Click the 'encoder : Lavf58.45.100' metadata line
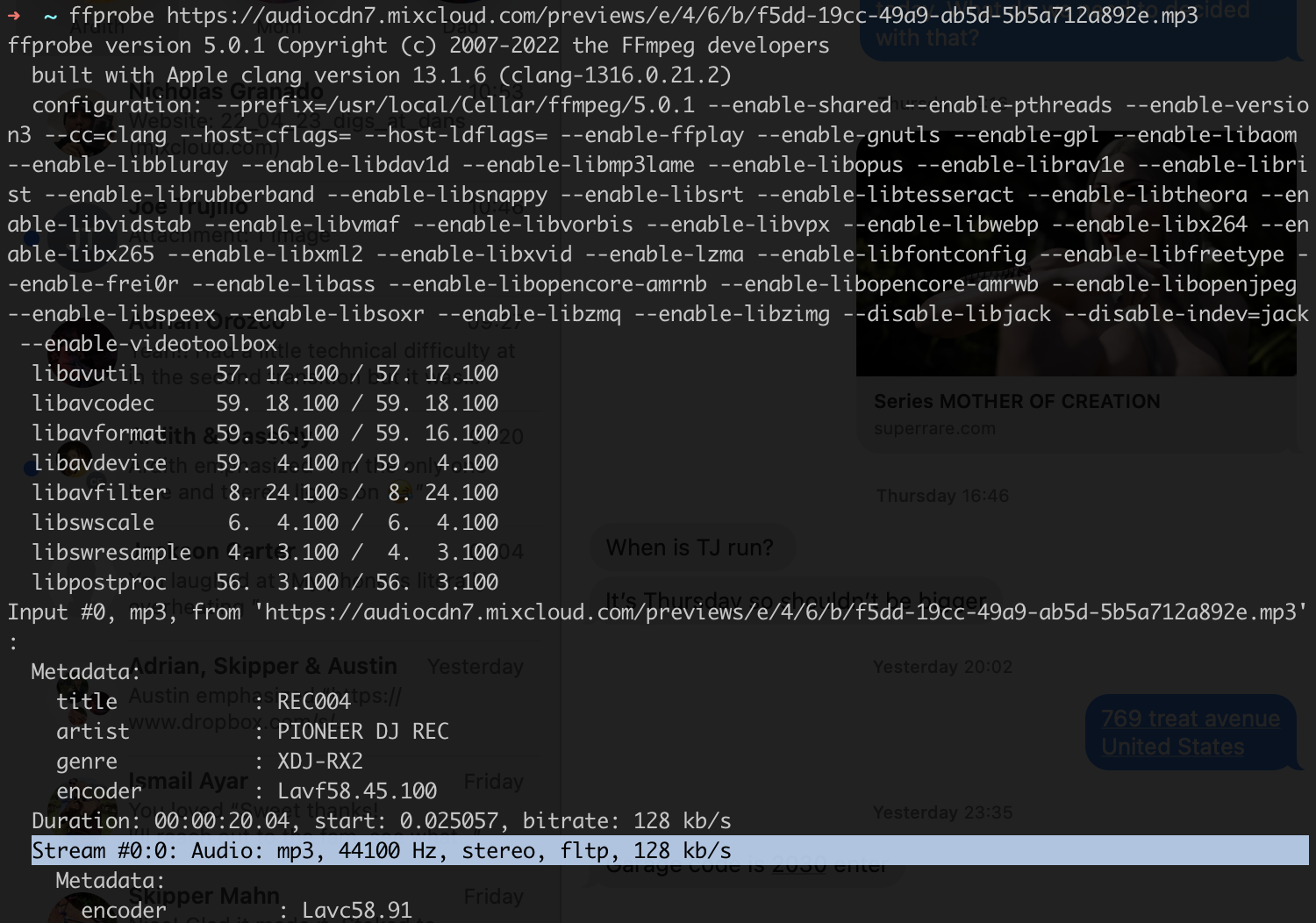Screen dimensions: 1316x923 247,791
